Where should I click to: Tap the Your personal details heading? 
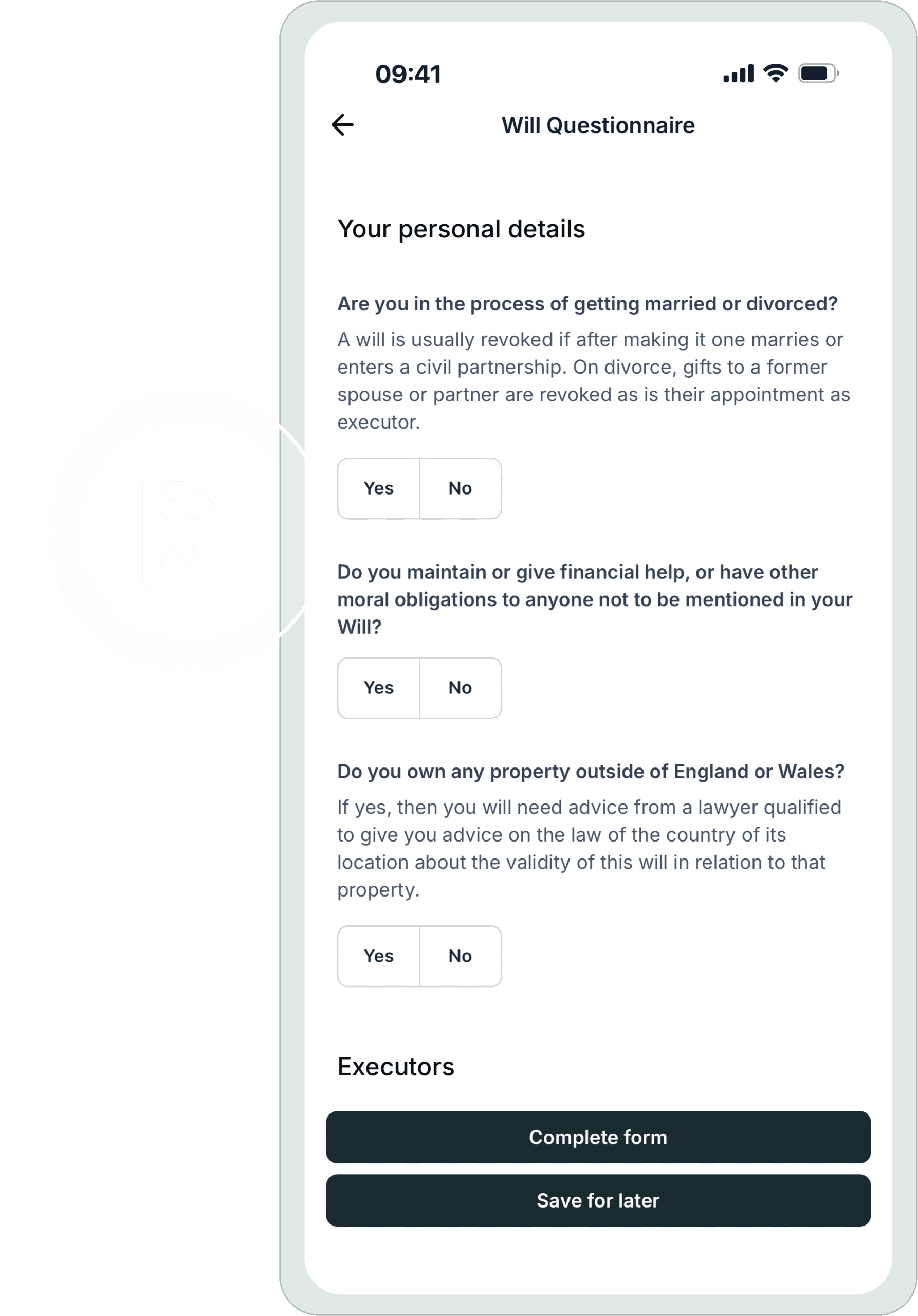[461, 229]
